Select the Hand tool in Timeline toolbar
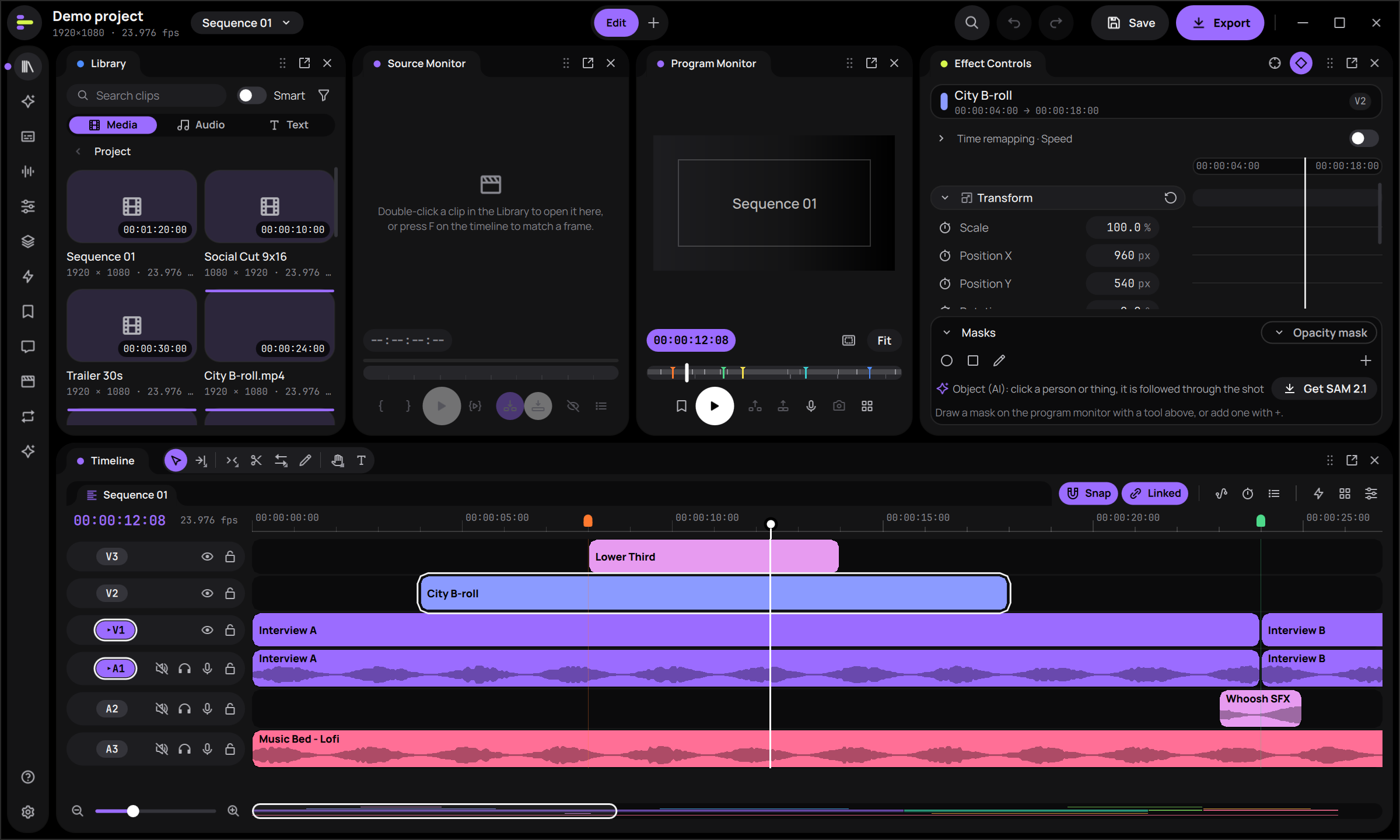 pyautogui.click(x=337, y=460)
